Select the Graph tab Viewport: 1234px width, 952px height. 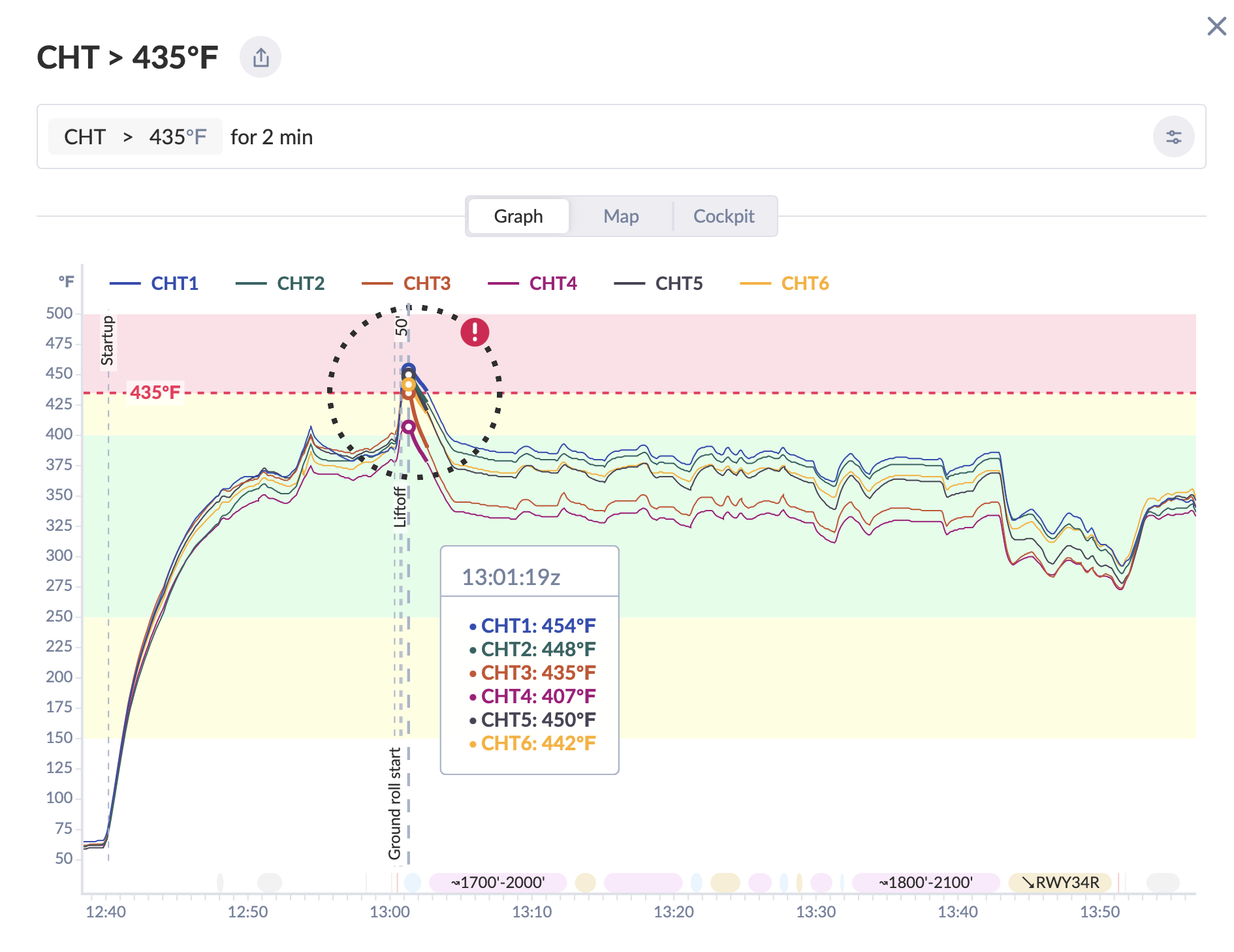tap(518, 216)
